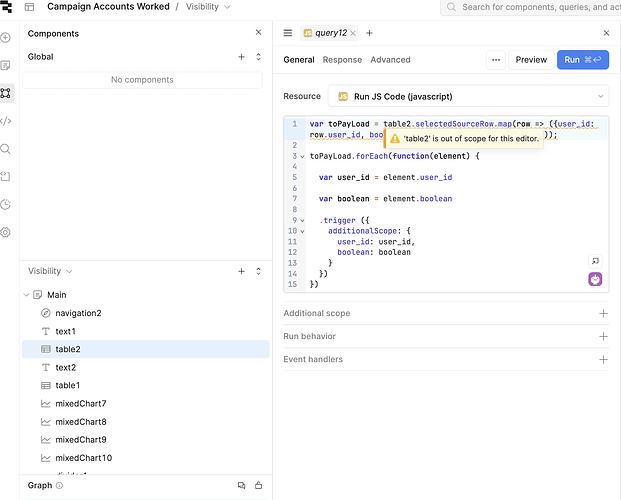Open the pages icon in left sidebar
621x500 pixels.
click(x=6, y=65)
